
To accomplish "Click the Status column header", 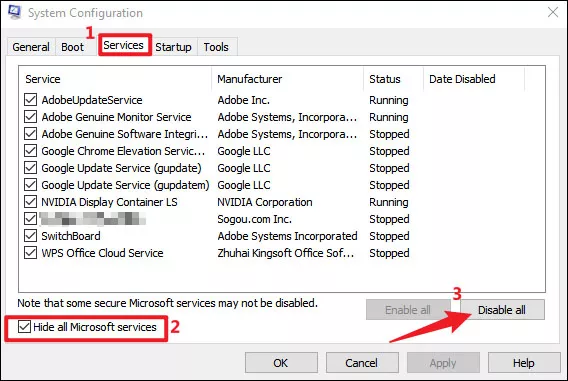I will (x=393, y=79).
